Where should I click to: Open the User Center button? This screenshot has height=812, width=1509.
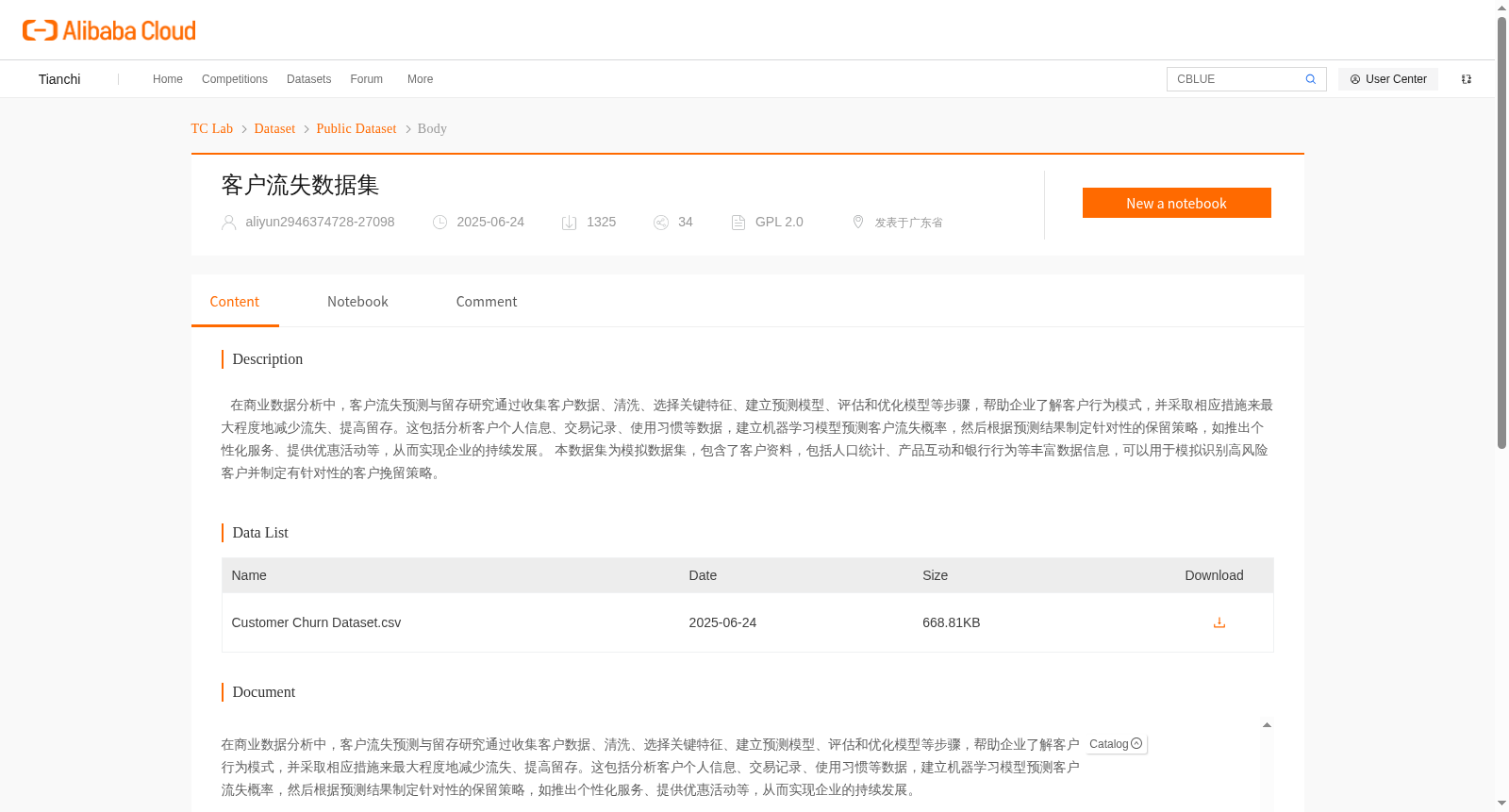(1388, 79)
